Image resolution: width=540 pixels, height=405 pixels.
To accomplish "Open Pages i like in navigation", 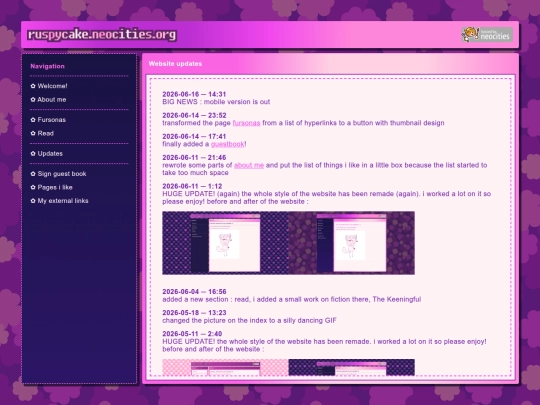I will pos(55,187).
